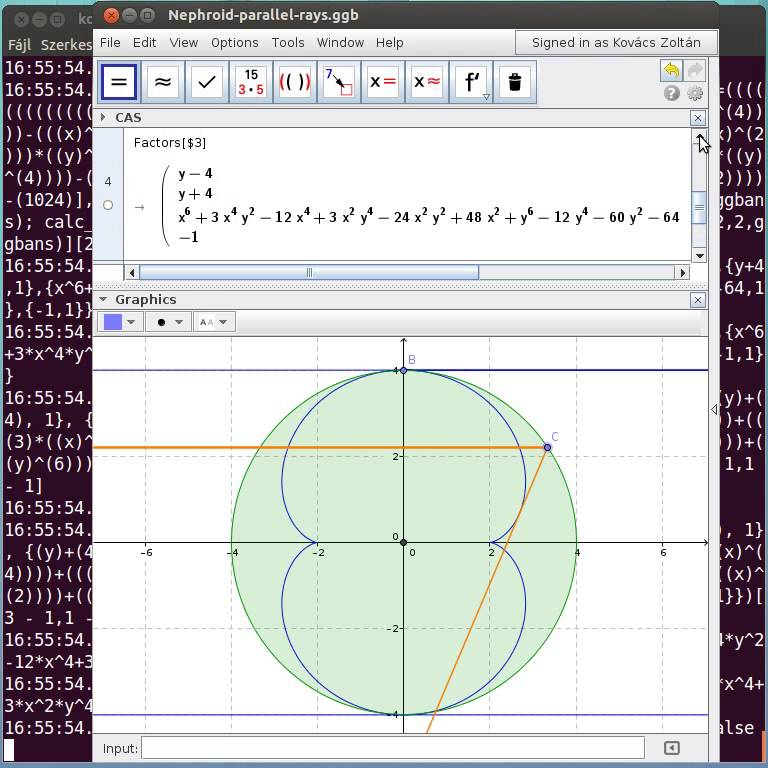Image resolution: width=768 pixels, height=768 pixels.
Task: Click the CAS horizontal scrollbar left arrow
Action: 131,272
